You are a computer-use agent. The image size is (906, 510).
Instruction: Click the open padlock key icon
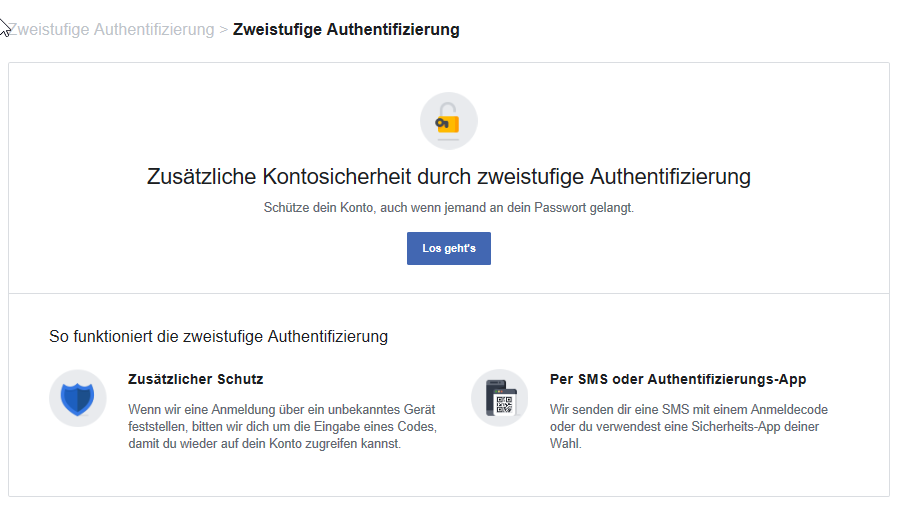tap(448, 122)
